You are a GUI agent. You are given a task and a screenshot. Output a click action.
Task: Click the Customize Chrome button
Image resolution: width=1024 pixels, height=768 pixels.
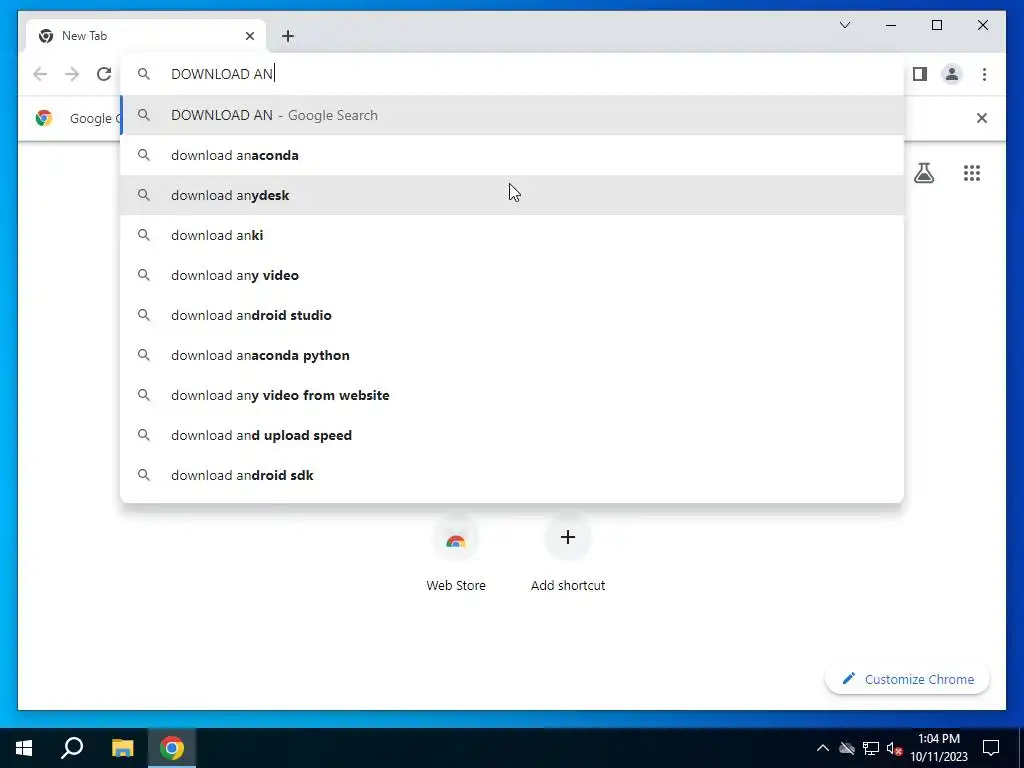pos(907,679)
